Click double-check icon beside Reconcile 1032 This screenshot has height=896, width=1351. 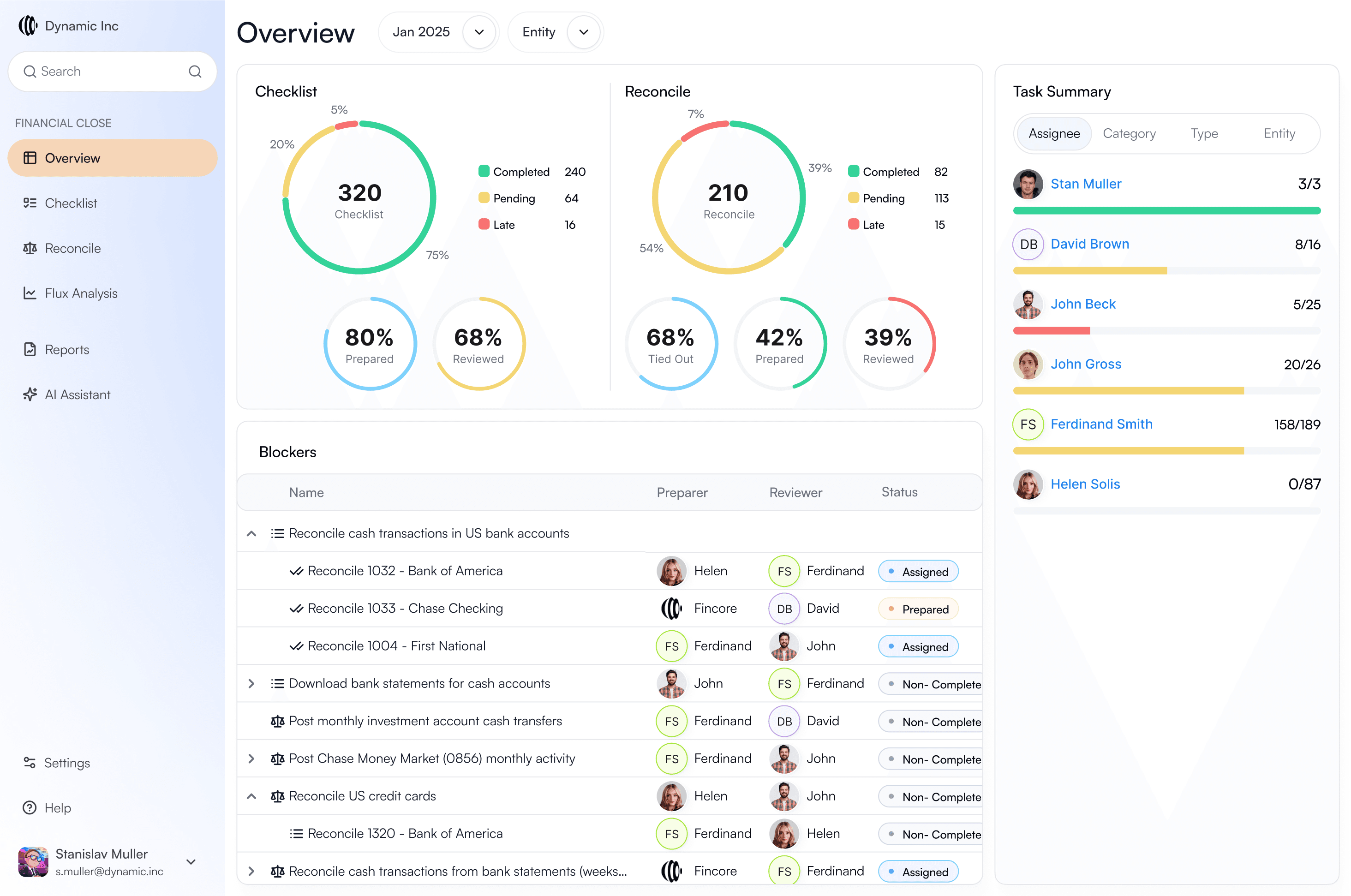coord(296,571)
